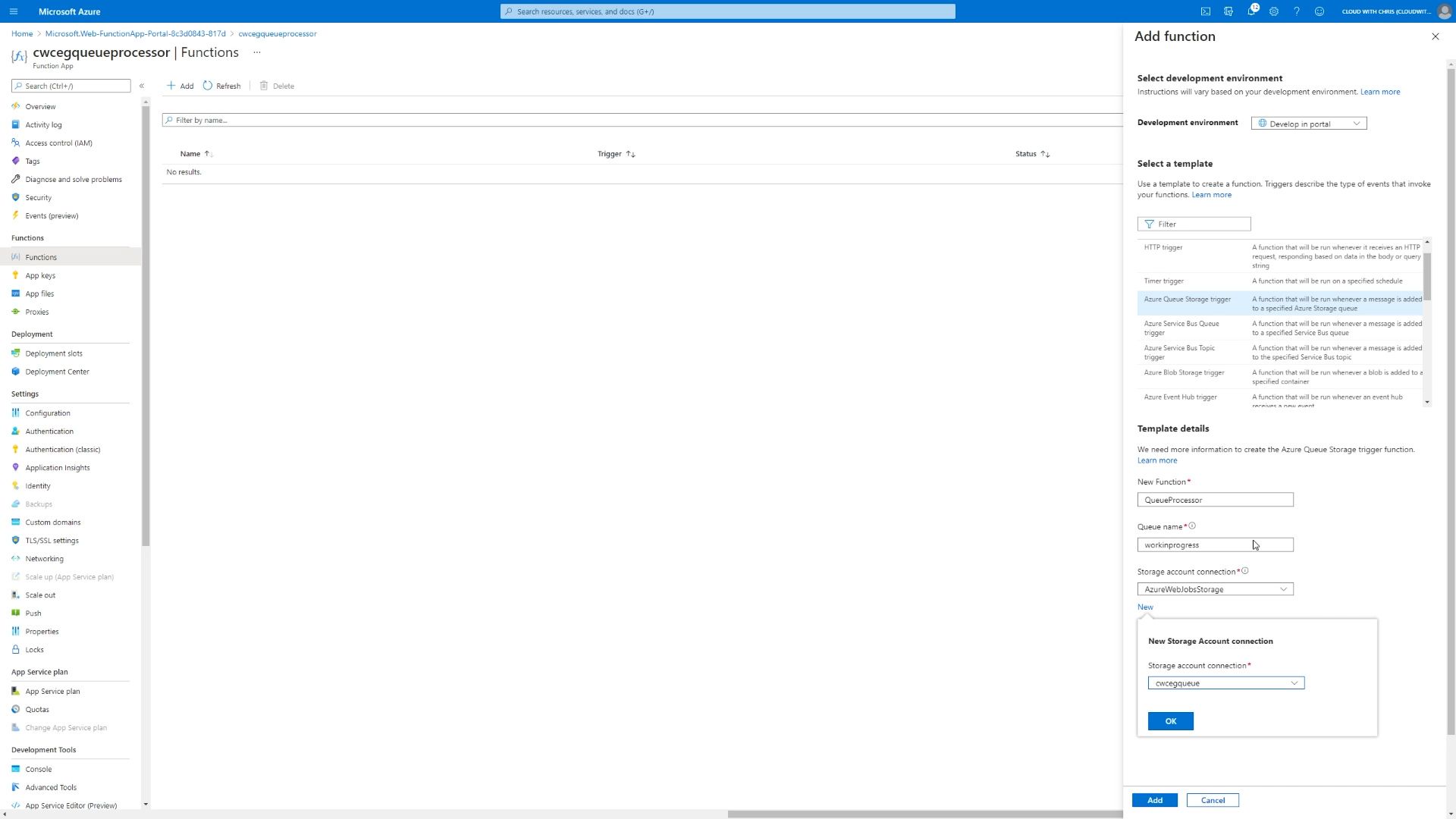
Task: Open the Learn more link about templates
Action: pos(1211,194)
